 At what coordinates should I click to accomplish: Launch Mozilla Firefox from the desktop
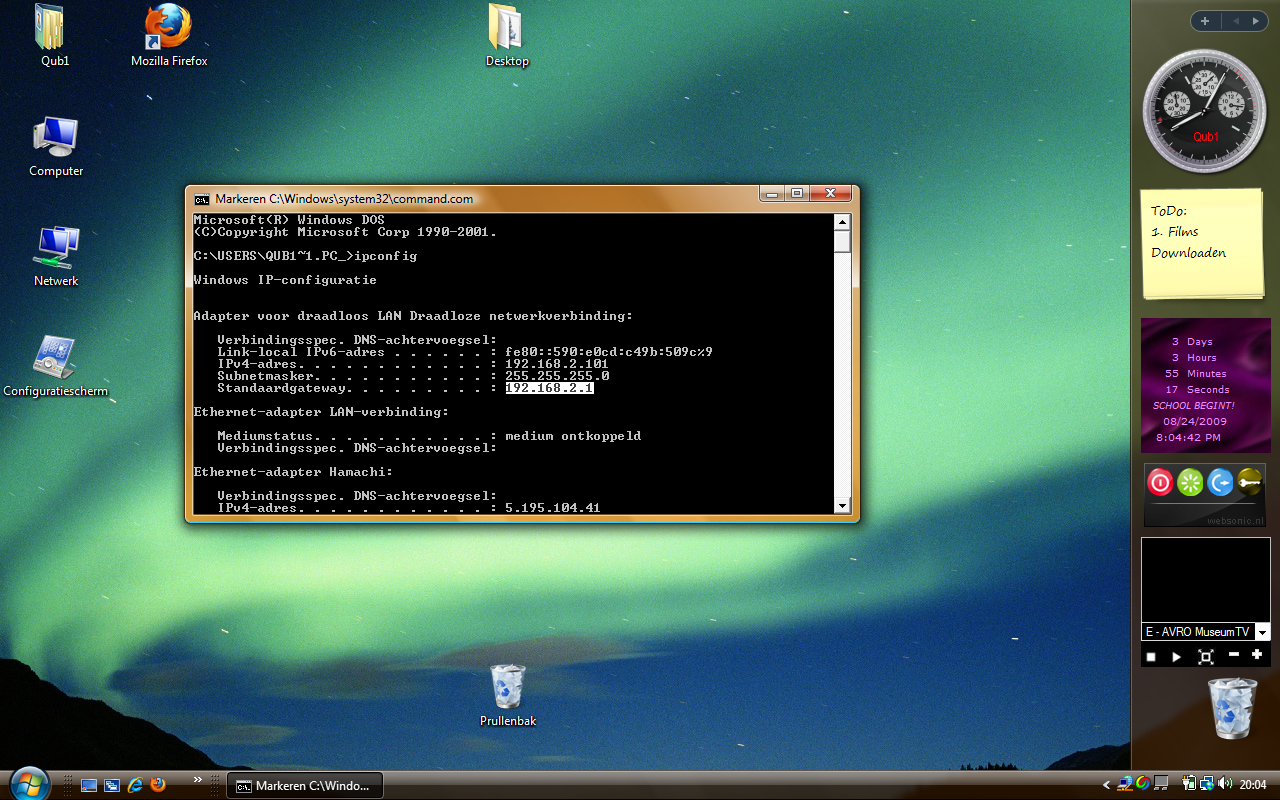click(x=169, y=36)
